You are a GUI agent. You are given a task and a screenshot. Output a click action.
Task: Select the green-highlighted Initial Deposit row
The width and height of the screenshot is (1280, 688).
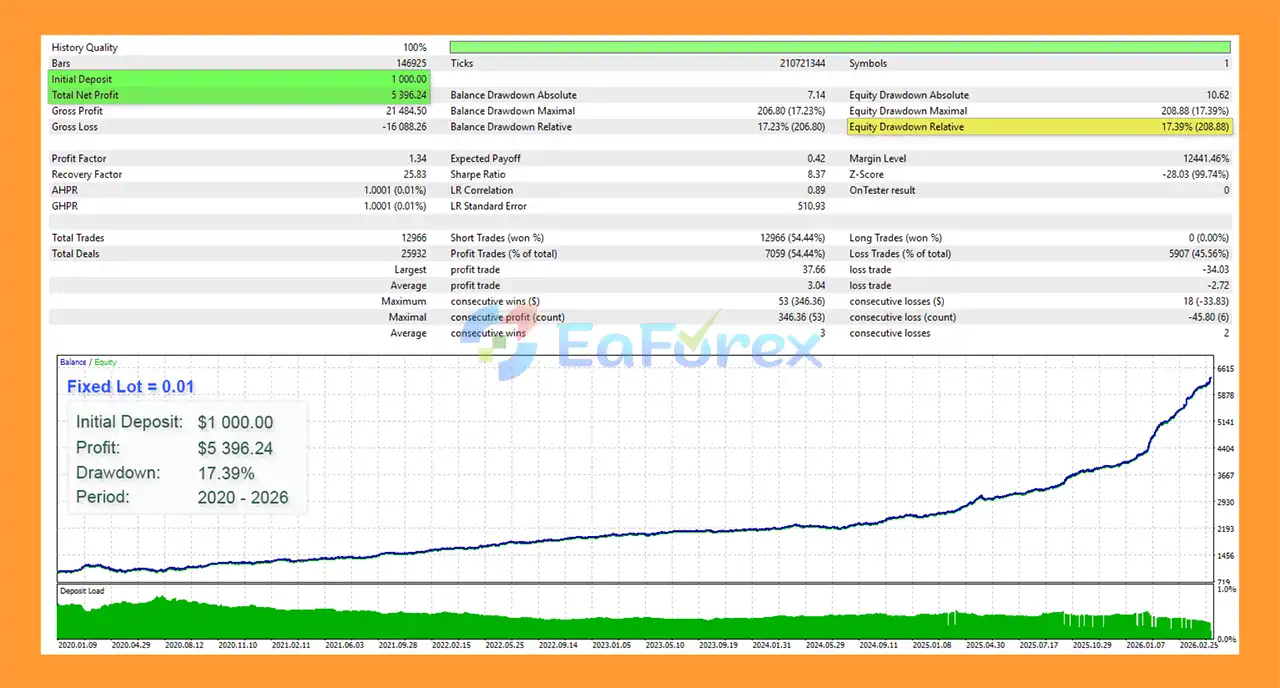click(x=240, y=79)
